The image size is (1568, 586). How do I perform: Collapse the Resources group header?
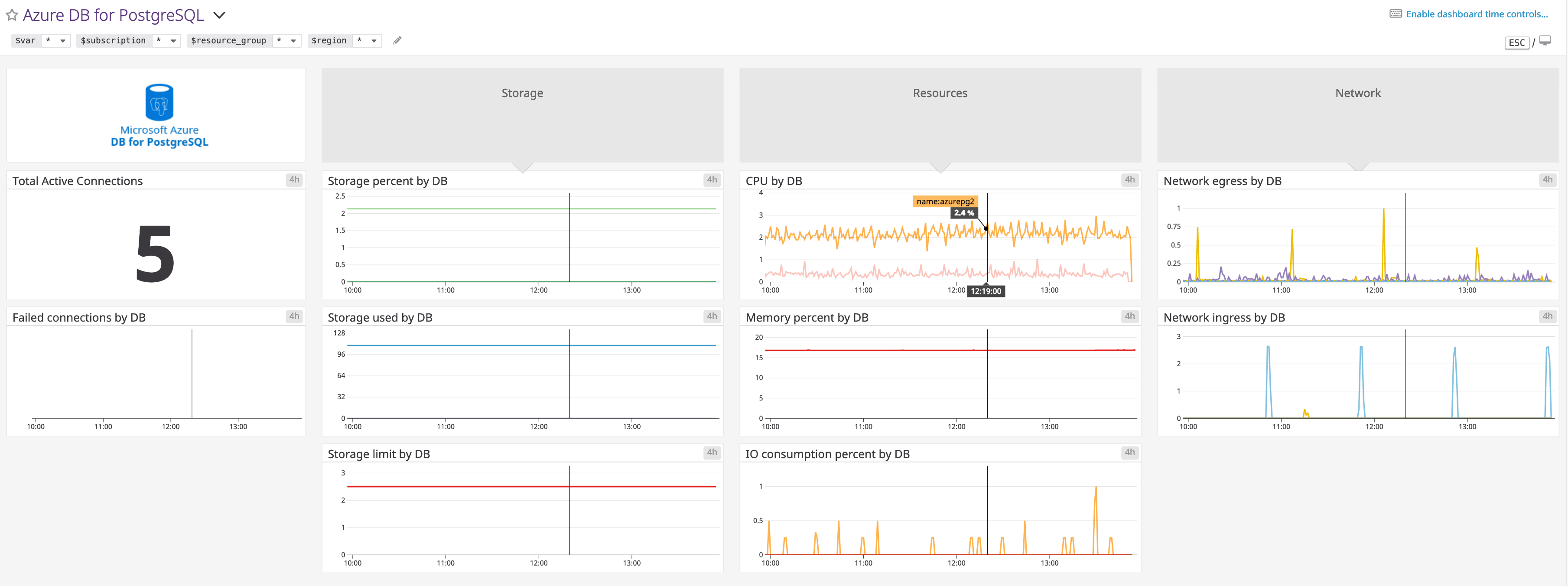click(x=940, y=93)
